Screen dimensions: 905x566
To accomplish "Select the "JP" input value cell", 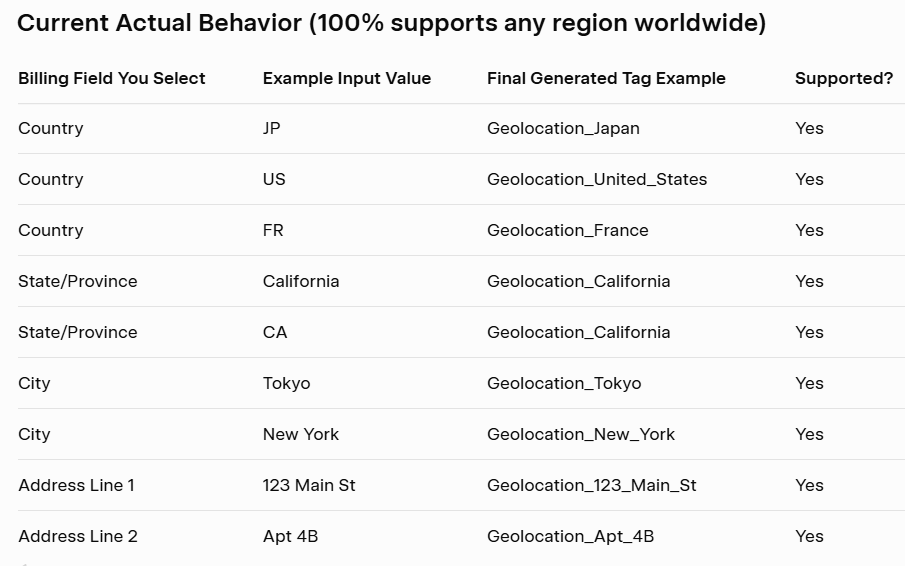I will tap(272, 128).
